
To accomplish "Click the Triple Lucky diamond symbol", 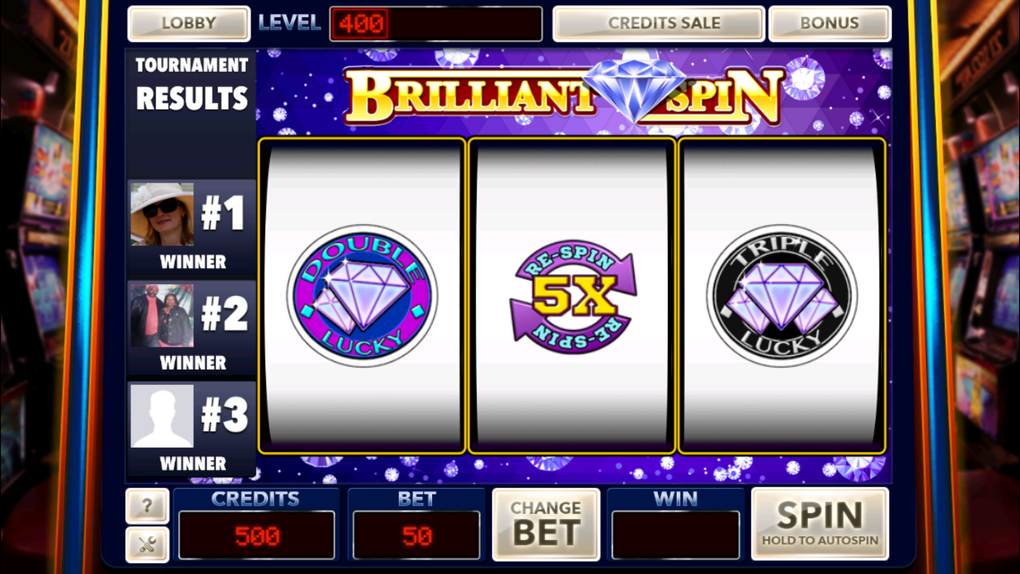I will pos(781,295).
